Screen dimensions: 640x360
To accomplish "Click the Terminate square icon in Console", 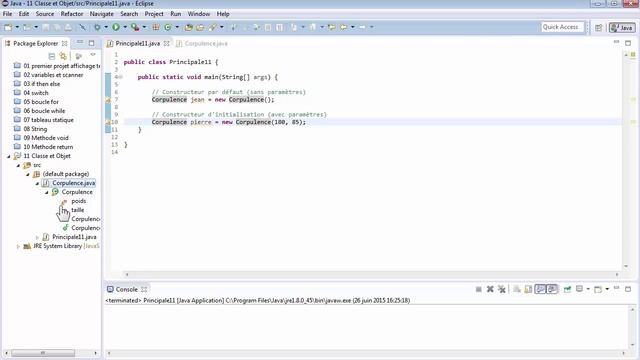I will point(478,289).
